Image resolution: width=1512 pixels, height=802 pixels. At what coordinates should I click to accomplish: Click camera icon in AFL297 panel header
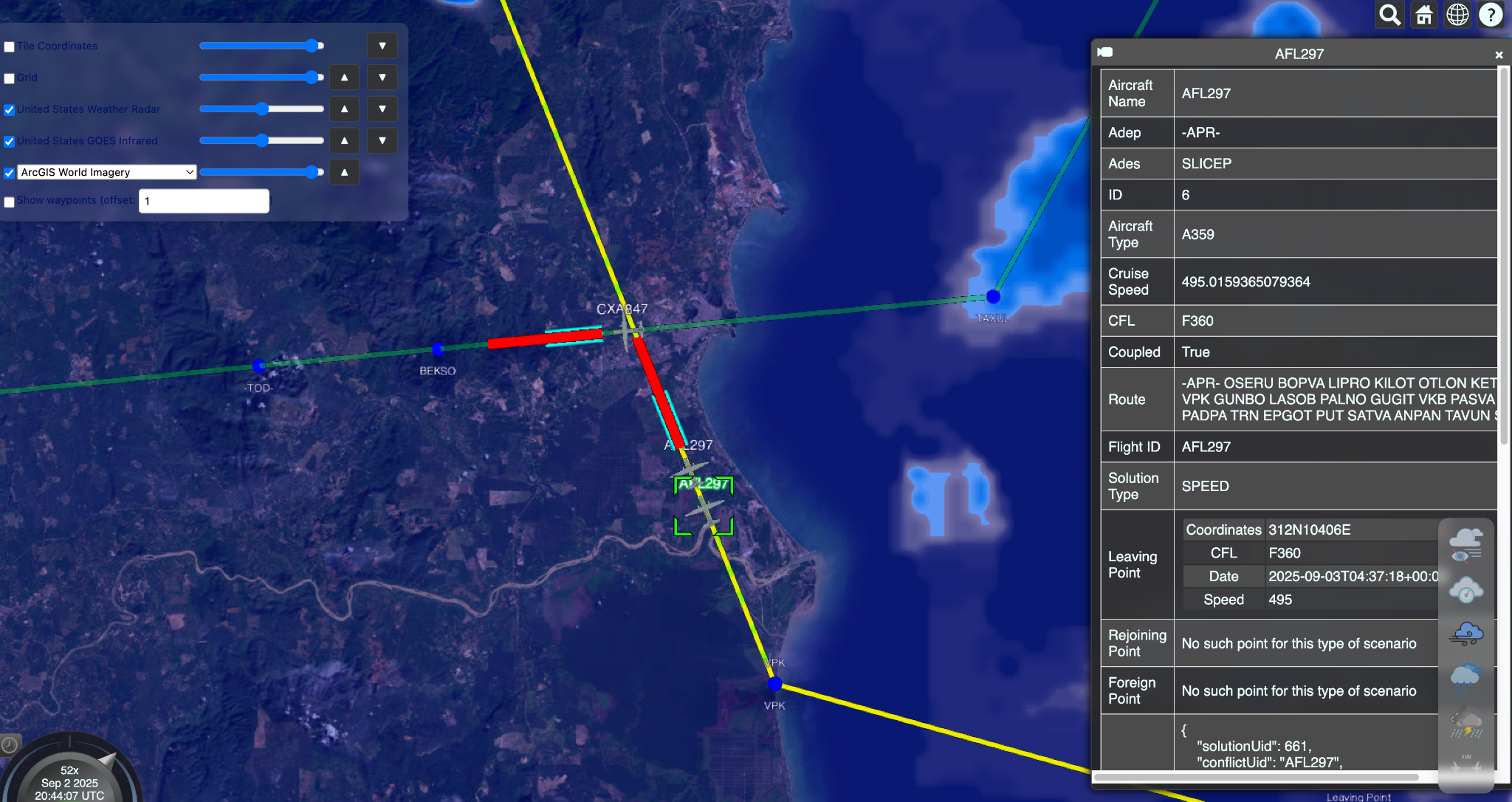[1104, 52]
